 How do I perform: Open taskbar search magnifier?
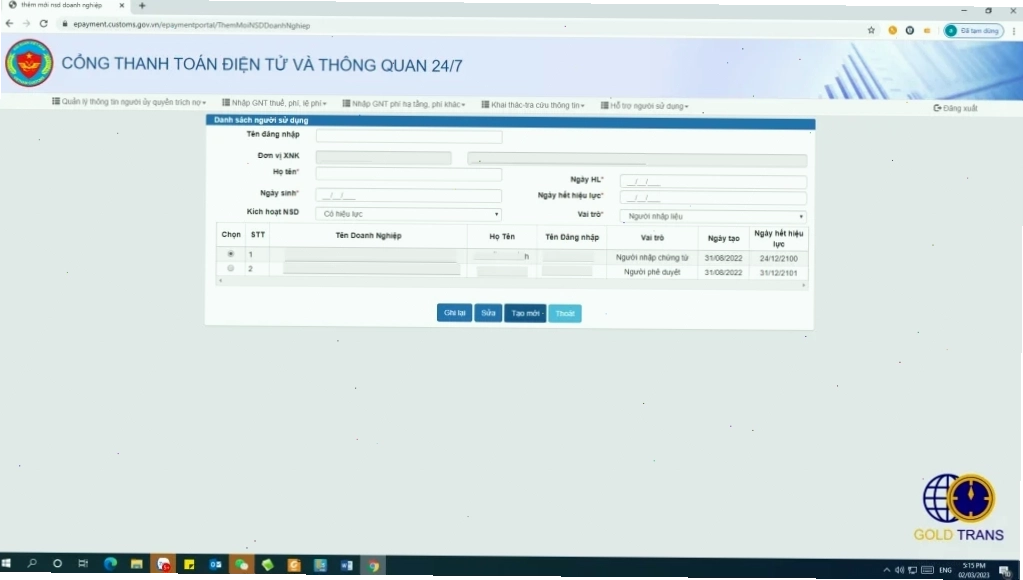31,563
